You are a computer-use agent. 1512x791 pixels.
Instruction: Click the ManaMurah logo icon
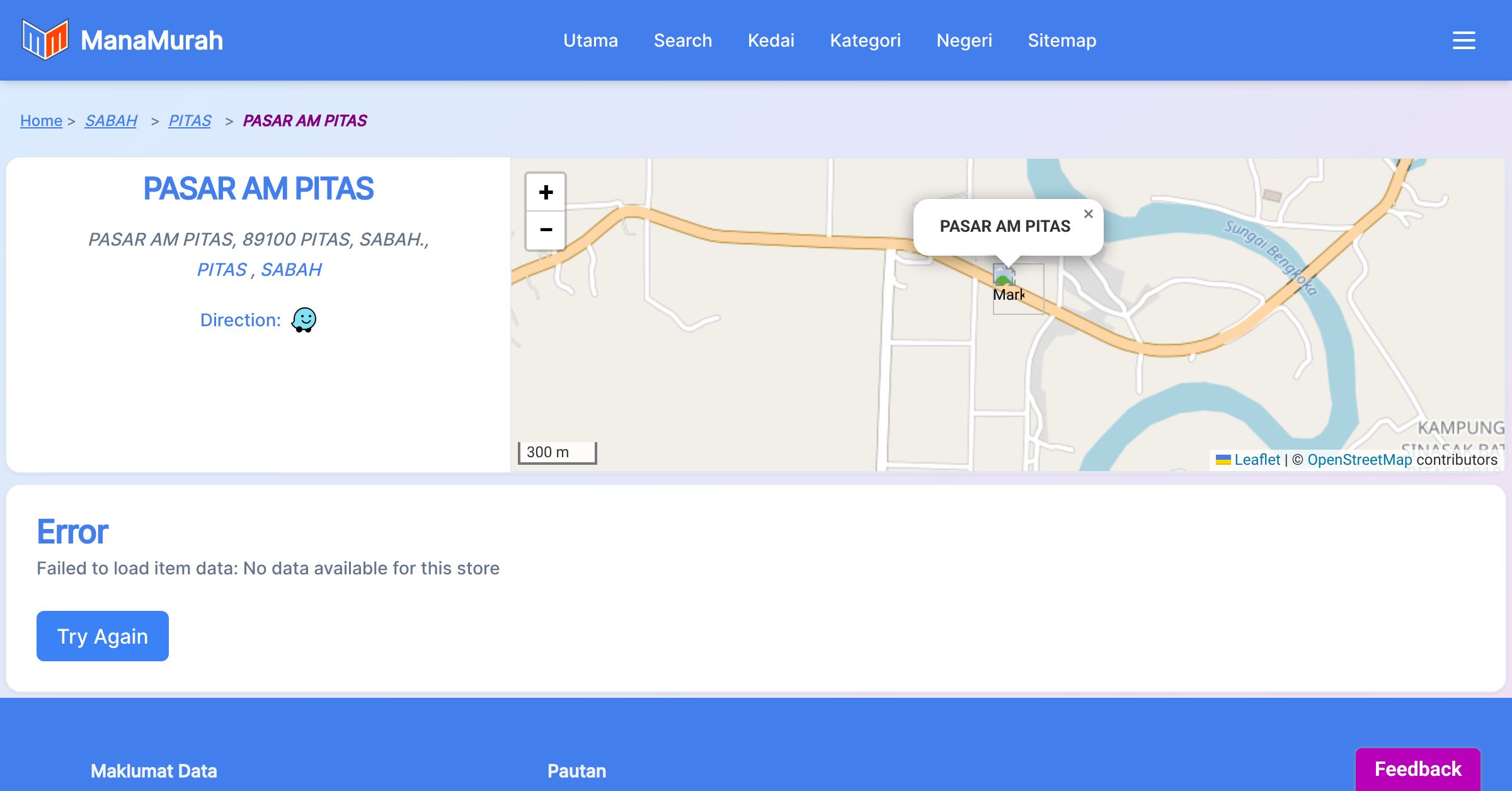(x=45, y=40)
